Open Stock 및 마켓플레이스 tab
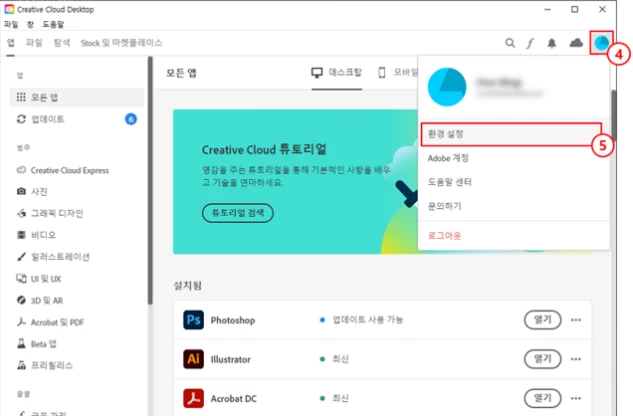Viewport: 633px width, 416px height. (121, 43)
